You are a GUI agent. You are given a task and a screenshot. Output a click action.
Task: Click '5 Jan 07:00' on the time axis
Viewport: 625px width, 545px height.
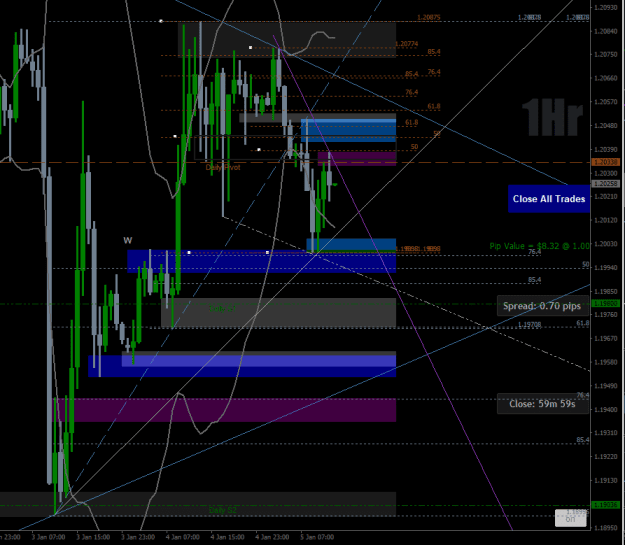tap(317, 537)
